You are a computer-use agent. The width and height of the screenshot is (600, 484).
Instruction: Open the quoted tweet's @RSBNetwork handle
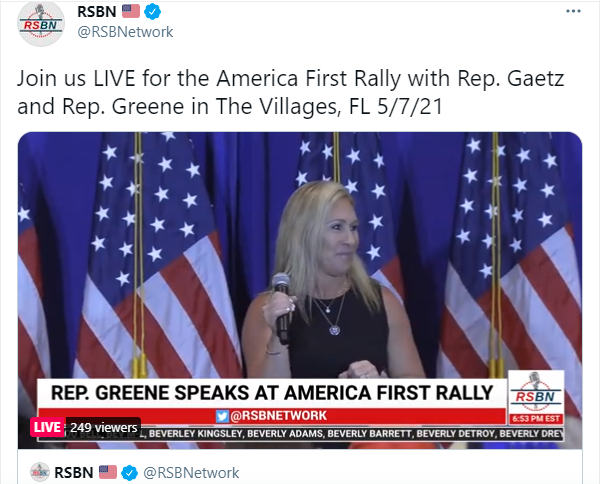[191, 473]
